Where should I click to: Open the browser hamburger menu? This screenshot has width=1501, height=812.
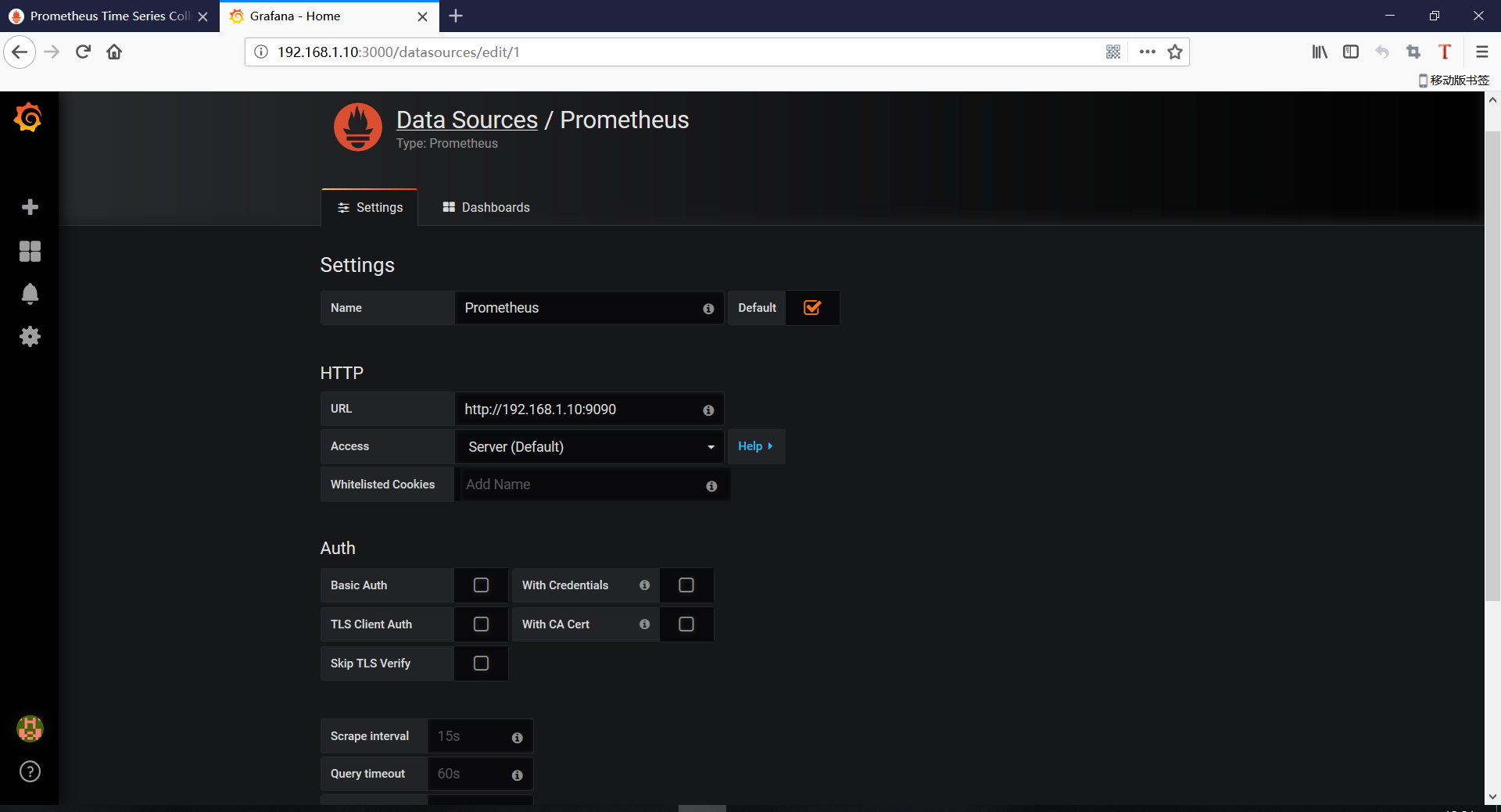tap(1481, 52)
